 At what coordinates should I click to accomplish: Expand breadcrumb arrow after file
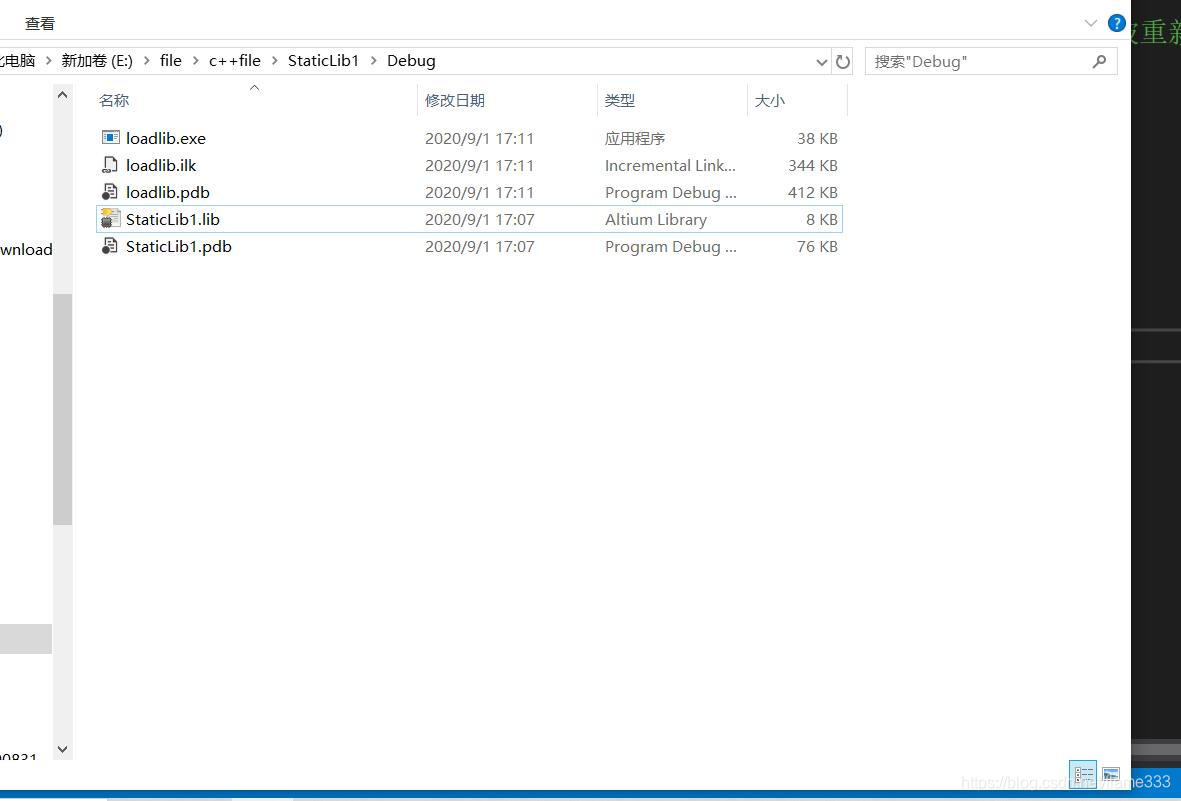(195, 61)
